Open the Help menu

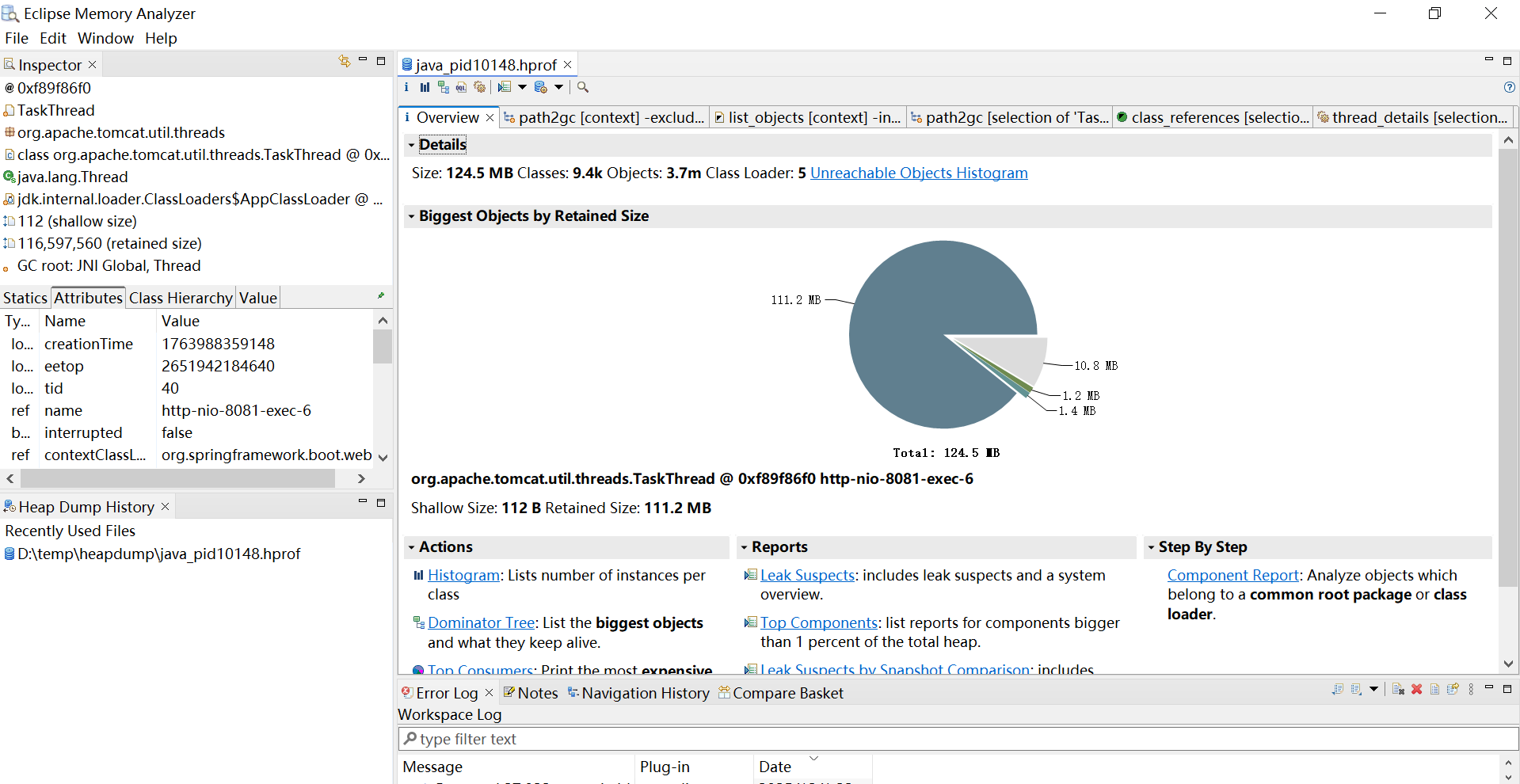(x=161, y=38)
